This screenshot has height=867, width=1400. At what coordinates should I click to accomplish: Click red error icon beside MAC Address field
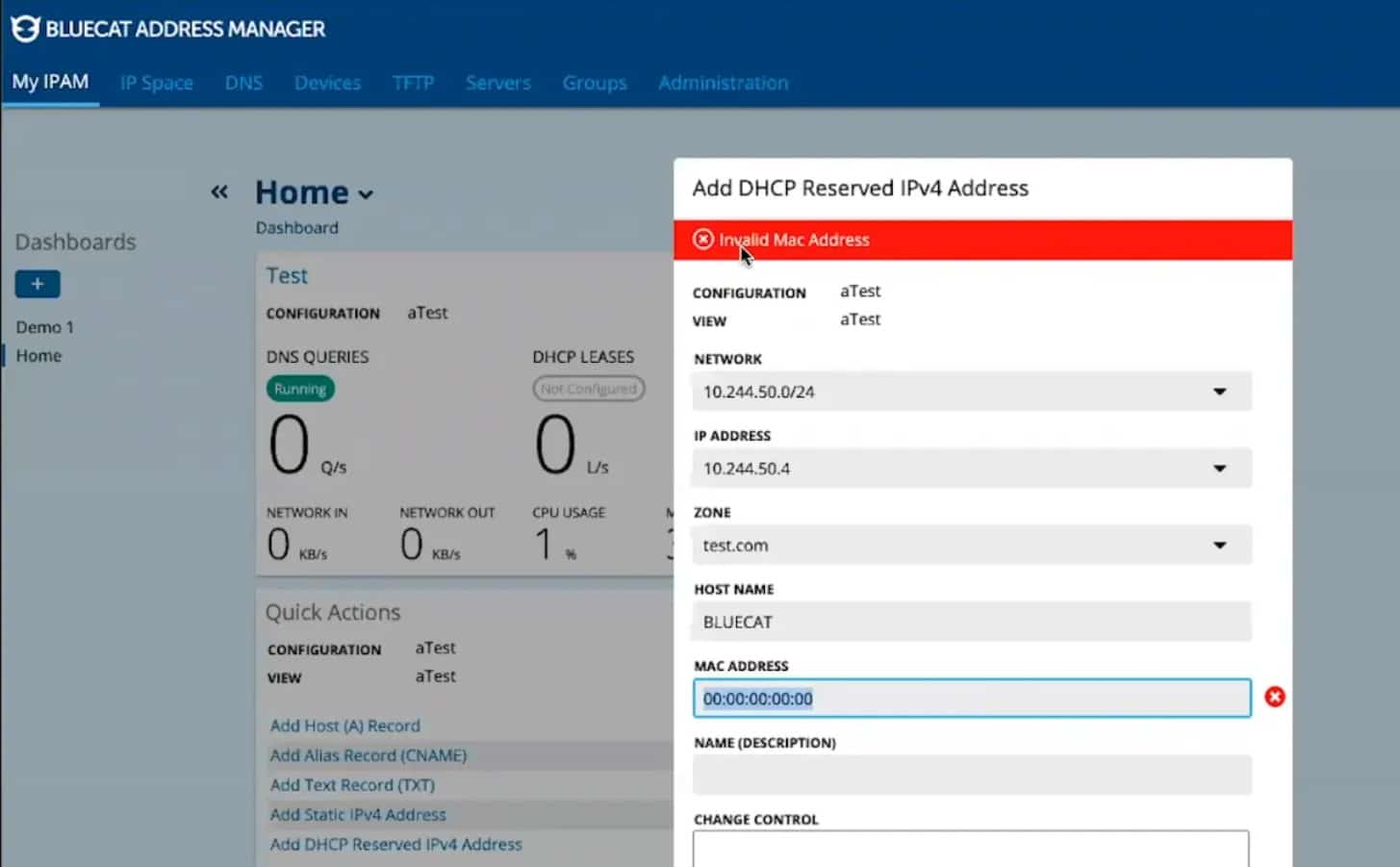pos(1275,697)
